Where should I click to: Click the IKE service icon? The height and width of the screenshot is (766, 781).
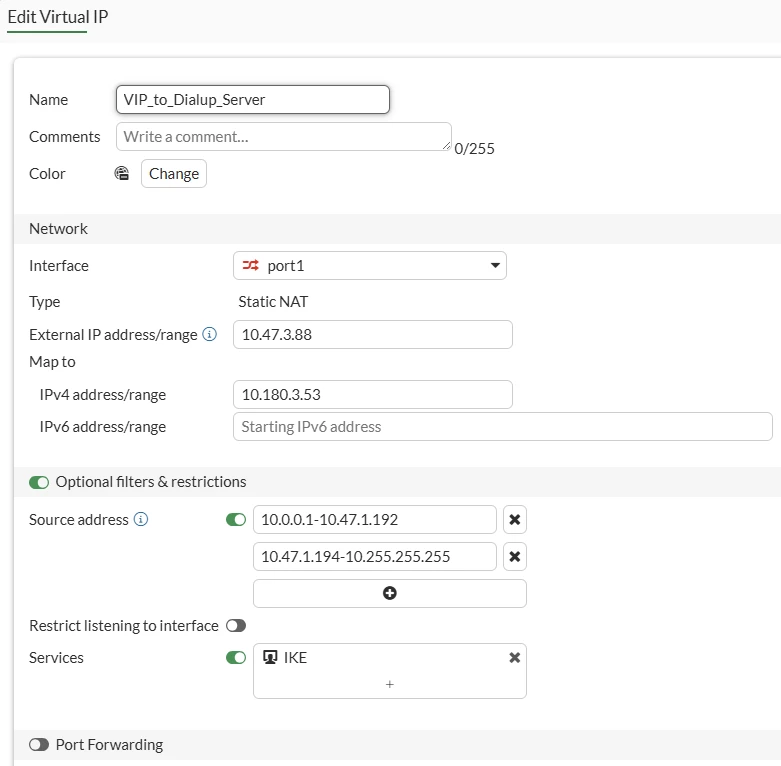[270, 657]
